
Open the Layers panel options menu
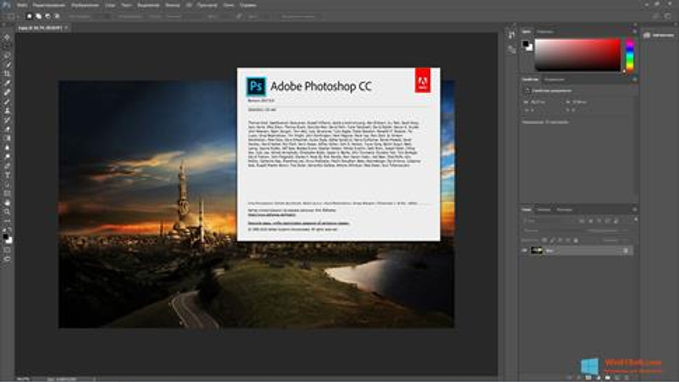pyautogui.click(x=634, y=210)
